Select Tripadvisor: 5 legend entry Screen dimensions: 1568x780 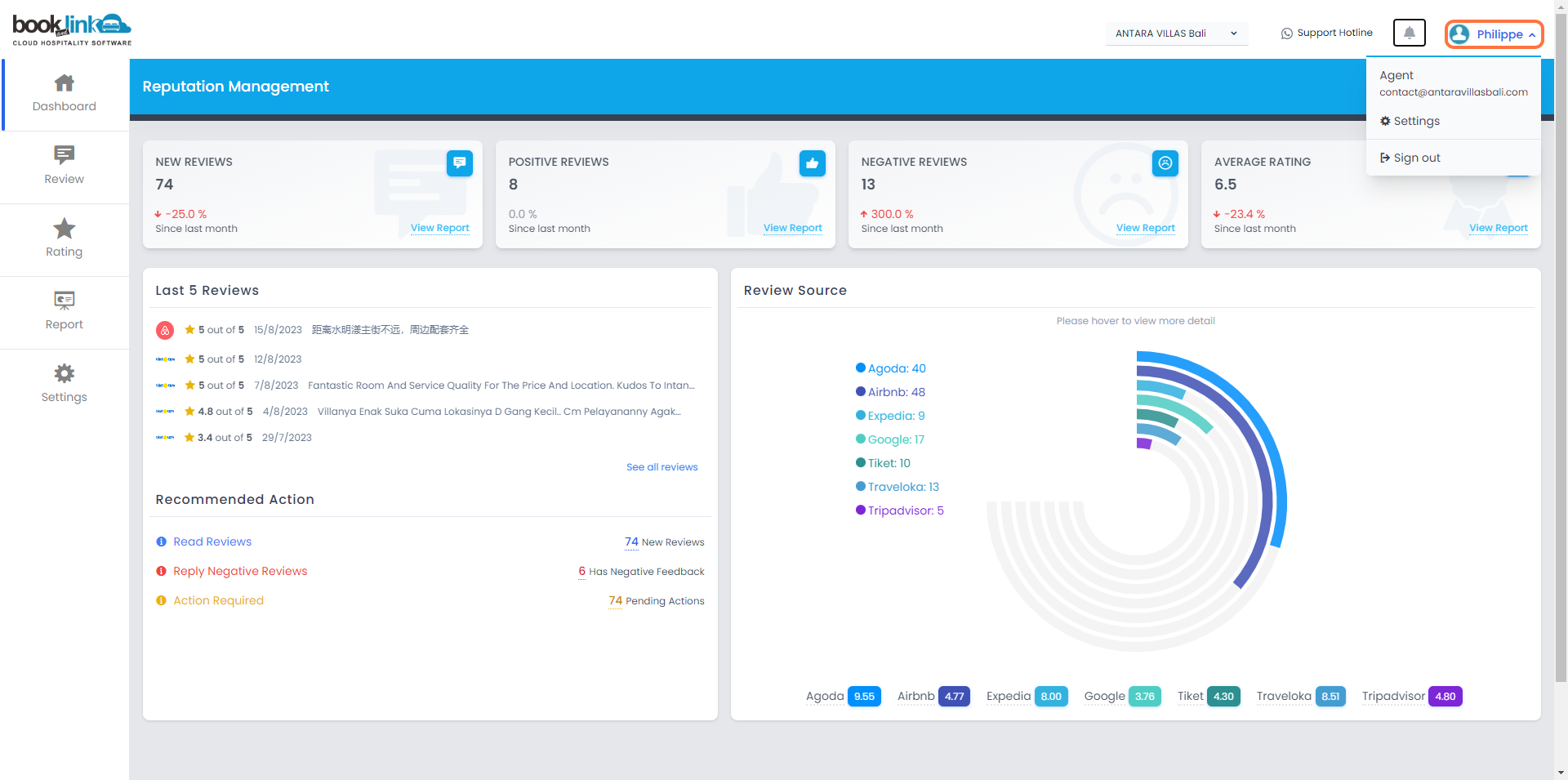click(x=900, y=510)
